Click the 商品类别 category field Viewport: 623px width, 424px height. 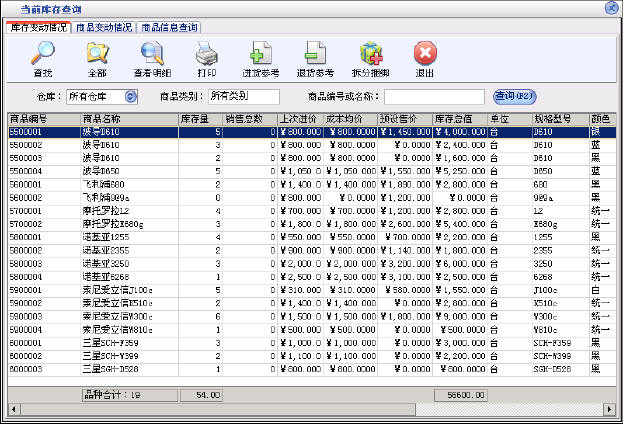click(243, 97)
